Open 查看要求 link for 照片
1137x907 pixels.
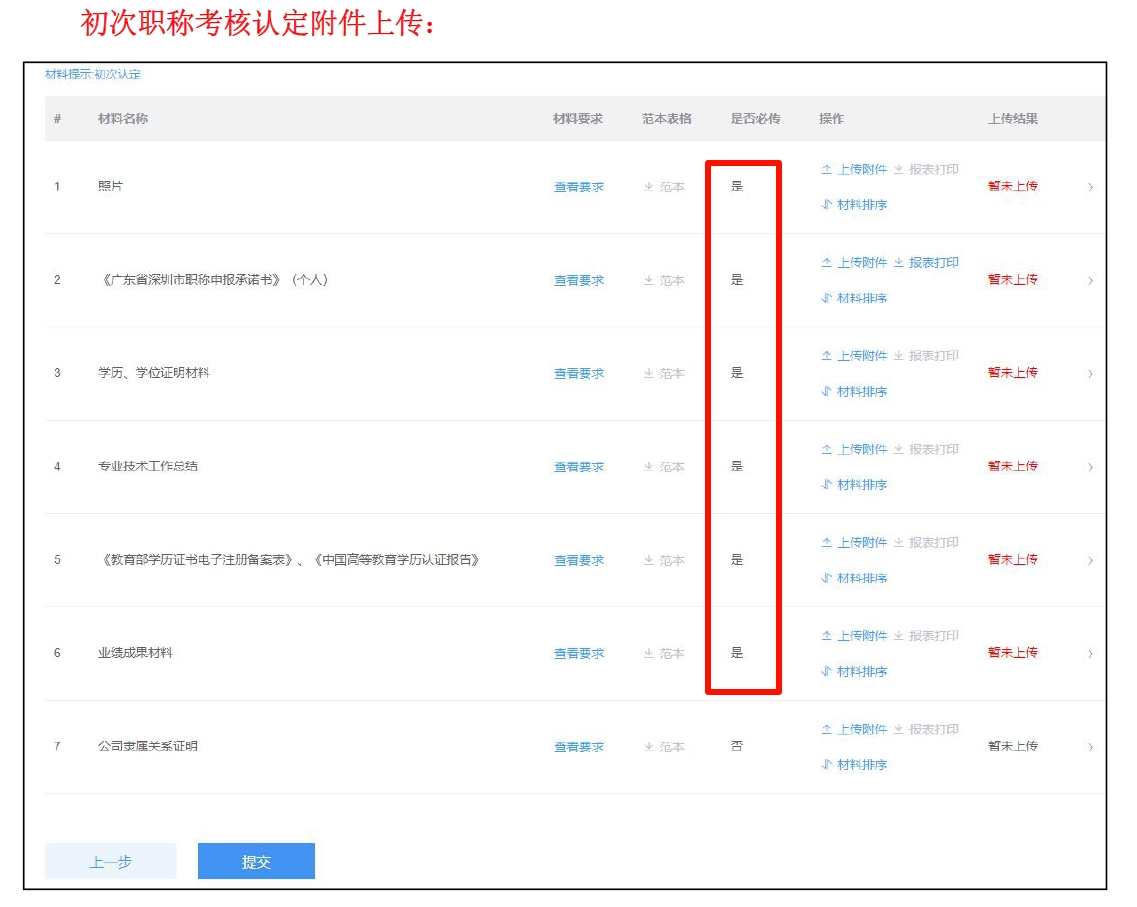(x=579, y=187)
